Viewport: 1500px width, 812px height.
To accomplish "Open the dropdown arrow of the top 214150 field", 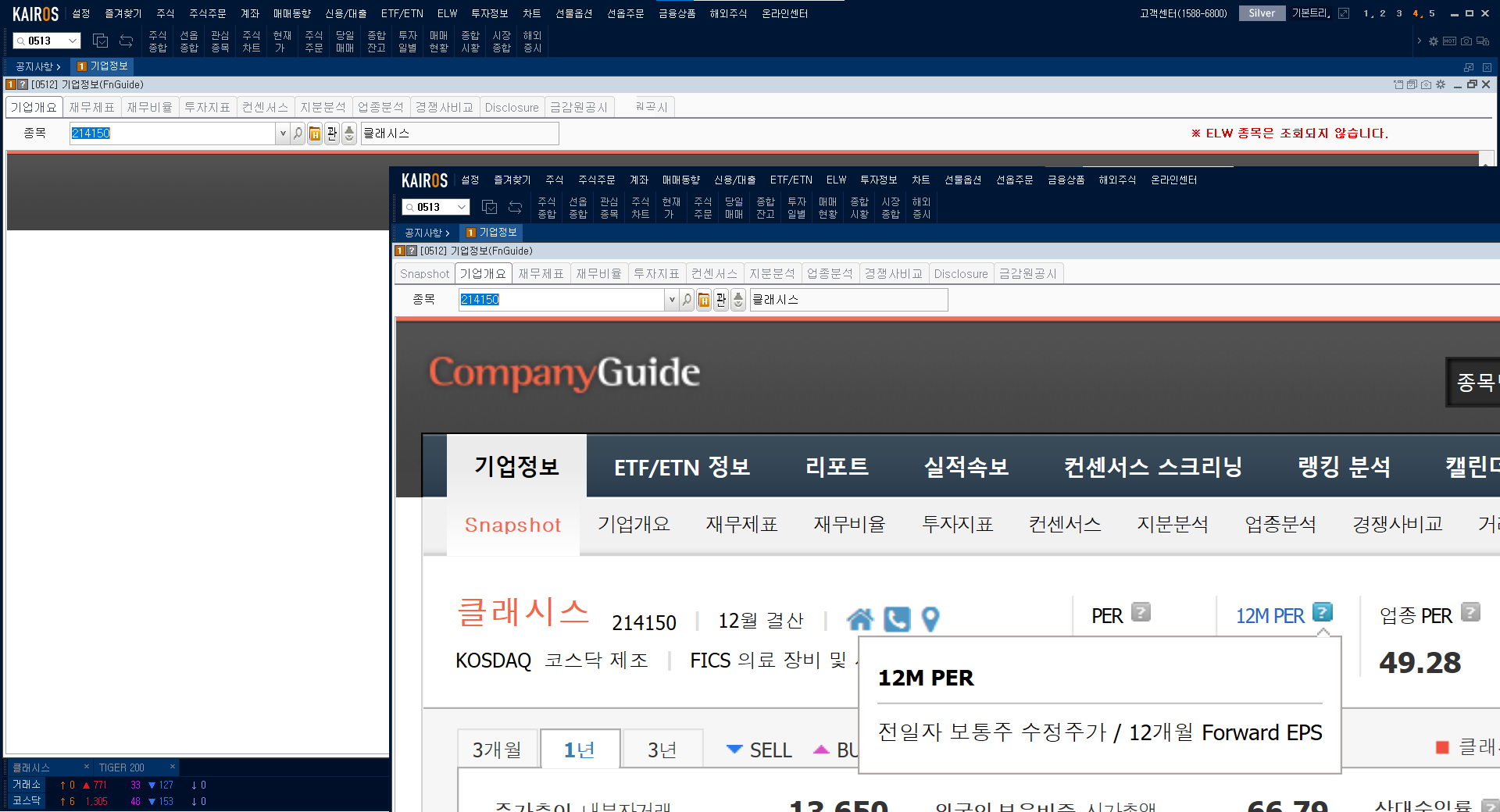I will pyautogui.click(x=282, y=134).
